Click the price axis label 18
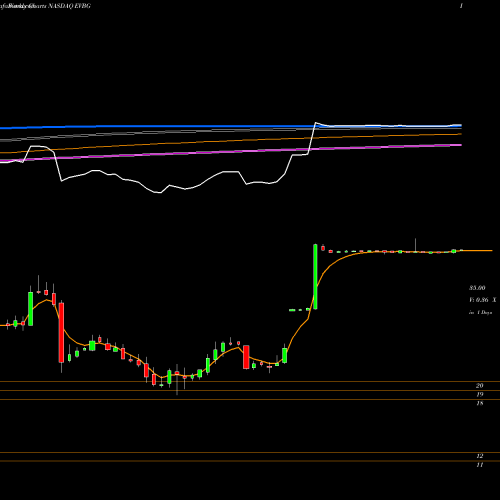This screenshot has width=500, height=500. (x=479, y=403)
